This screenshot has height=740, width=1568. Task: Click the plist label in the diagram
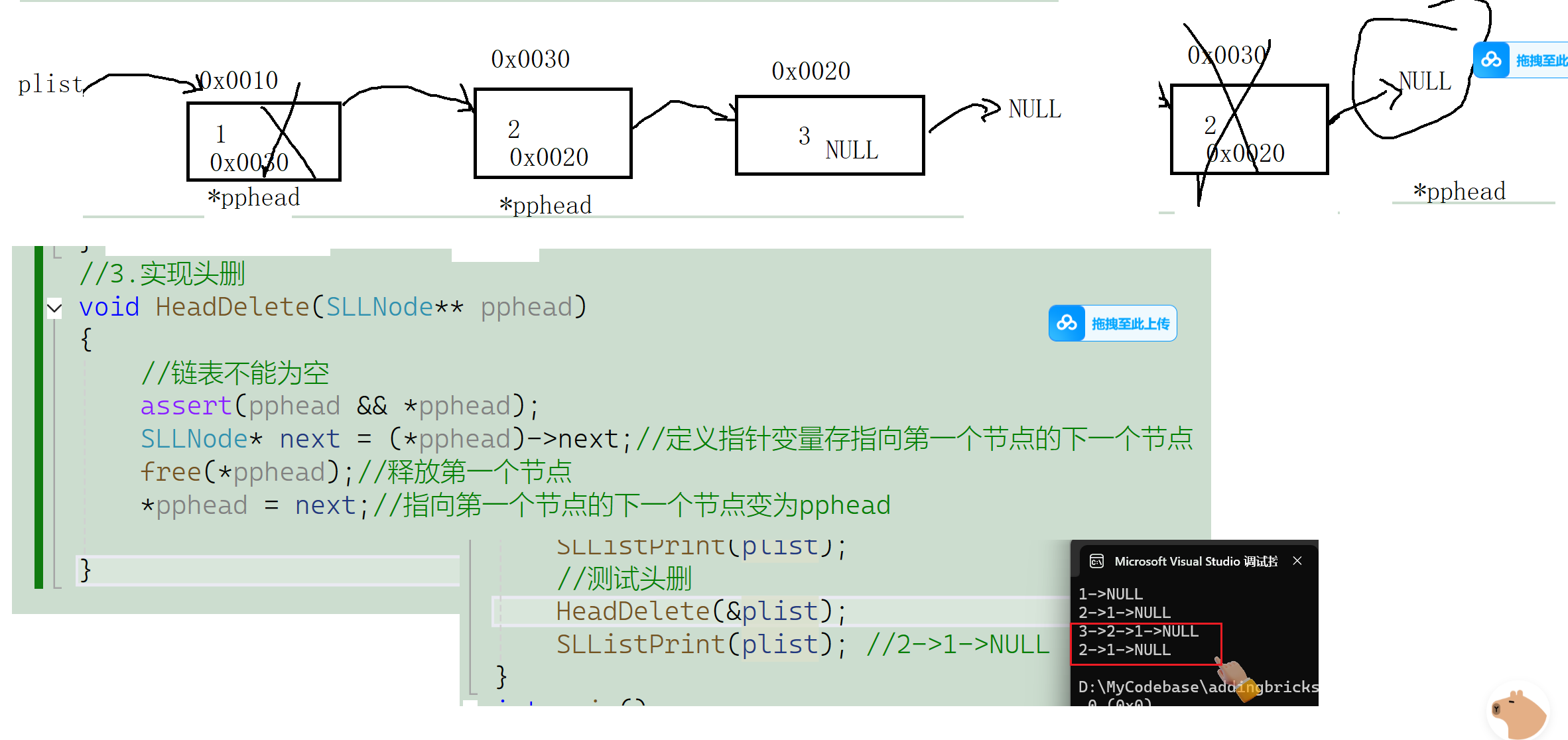tap(50, 84)
